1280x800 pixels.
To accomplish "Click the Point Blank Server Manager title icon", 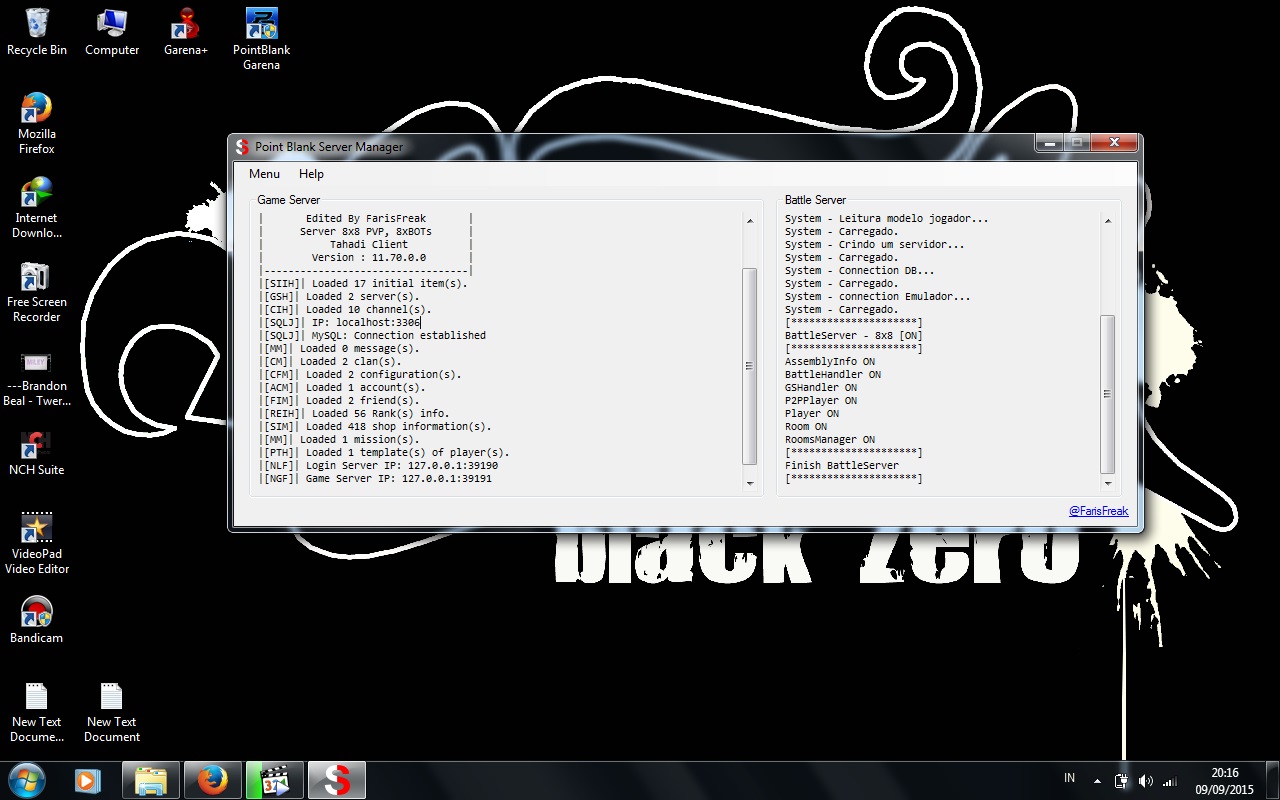I will click(241, 147).
